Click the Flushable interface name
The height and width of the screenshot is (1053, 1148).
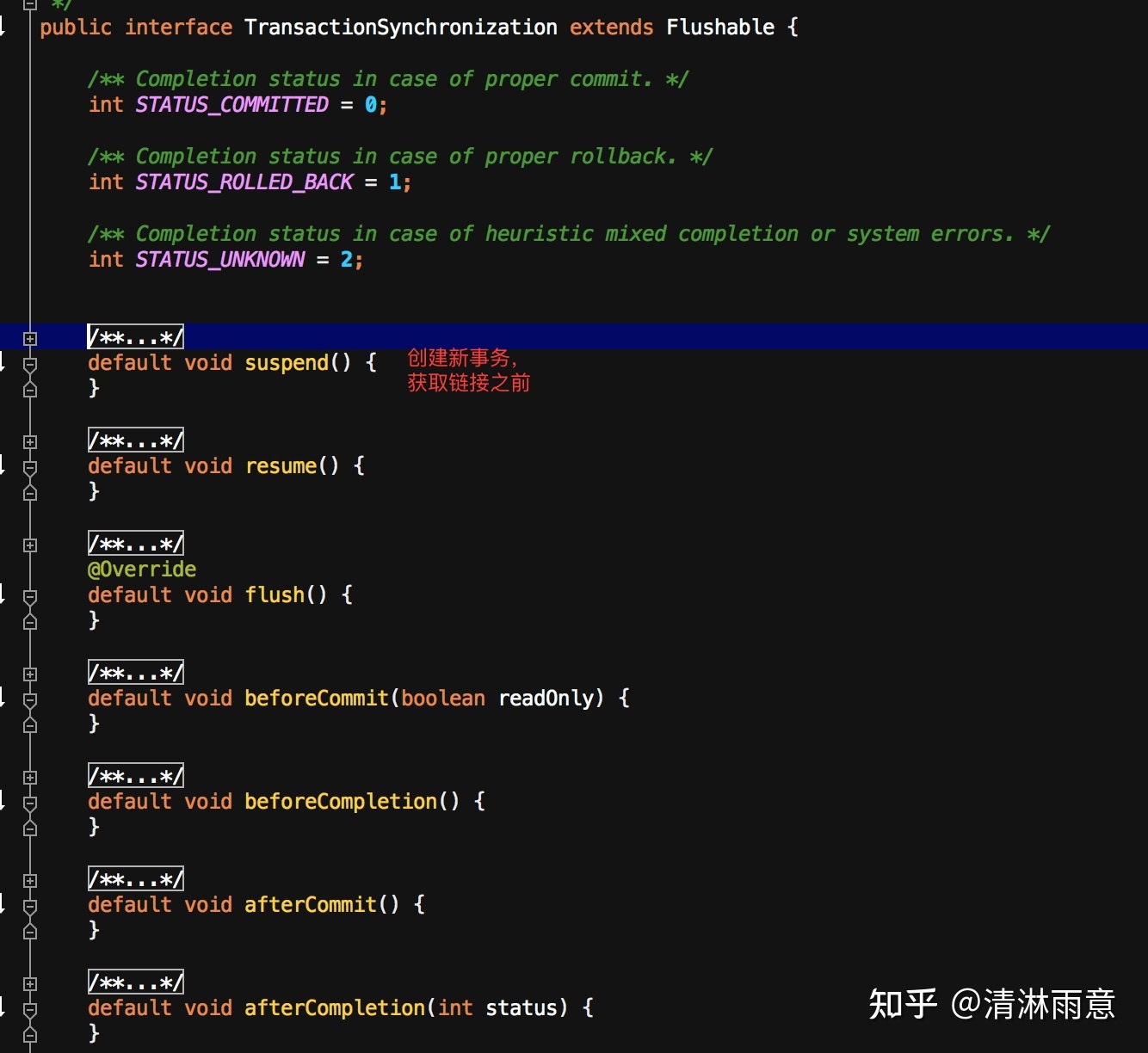pos(719,28)
